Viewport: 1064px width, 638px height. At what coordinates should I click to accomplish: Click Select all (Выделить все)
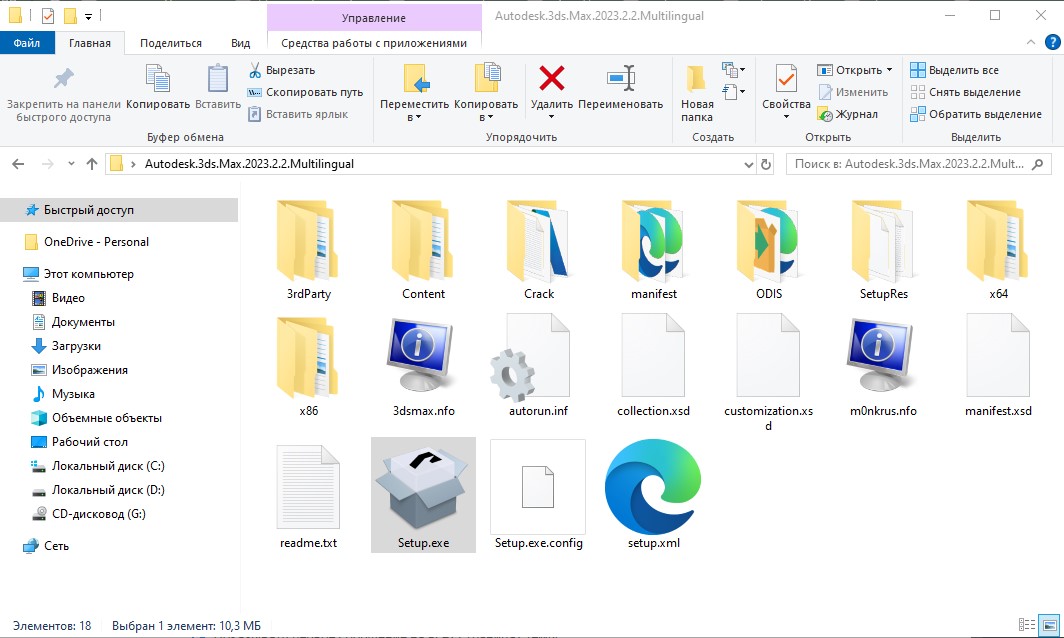coord(954,70)
